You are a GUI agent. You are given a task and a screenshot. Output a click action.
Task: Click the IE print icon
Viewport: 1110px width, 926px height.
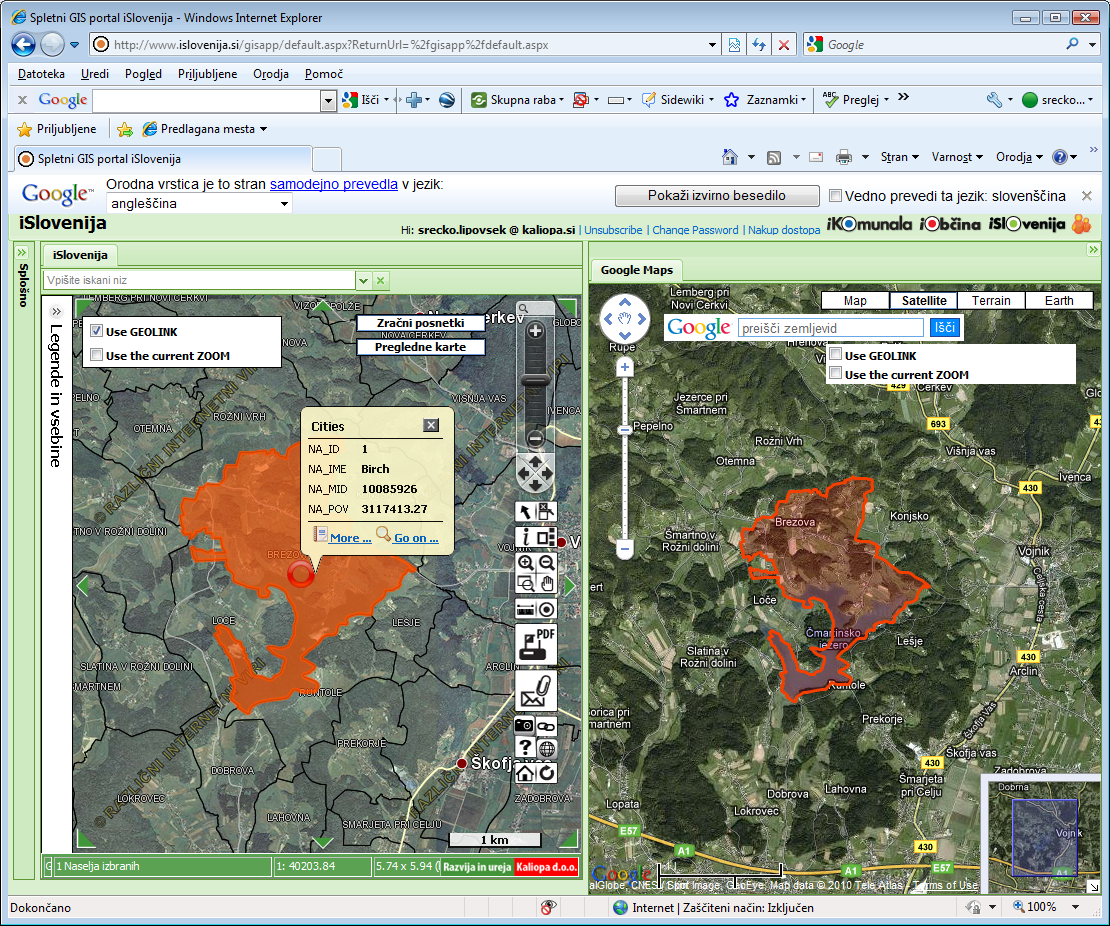[843, 157]
